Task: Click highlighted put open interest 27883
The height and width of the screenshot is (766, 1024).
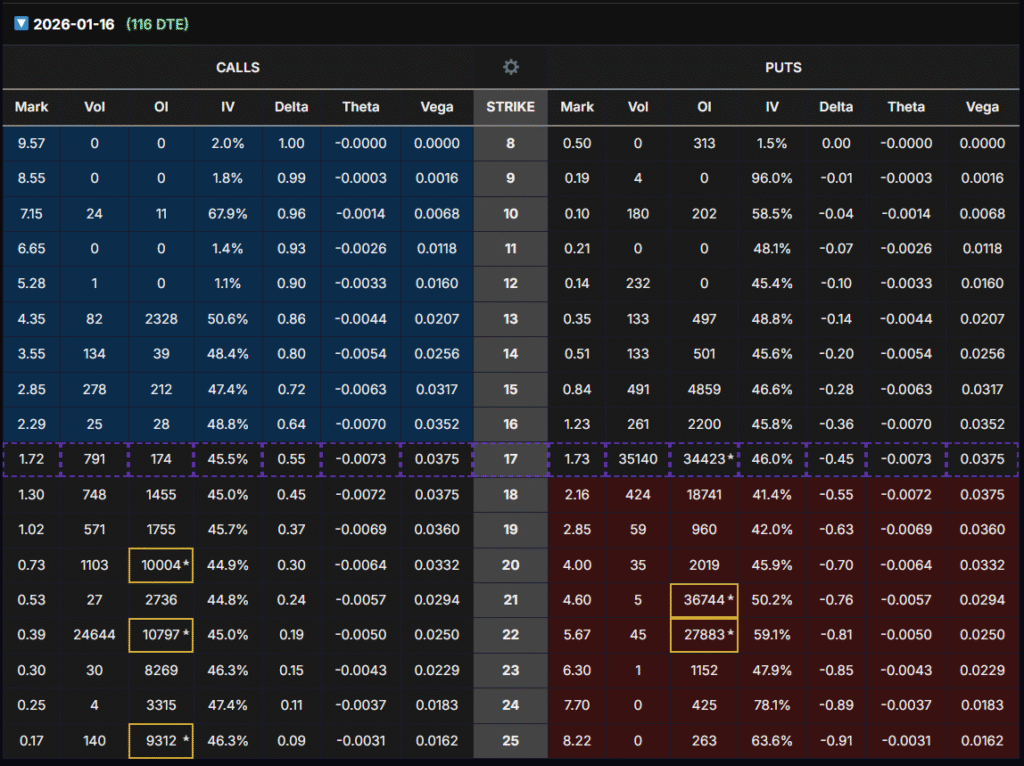Action: coord(704,636)
